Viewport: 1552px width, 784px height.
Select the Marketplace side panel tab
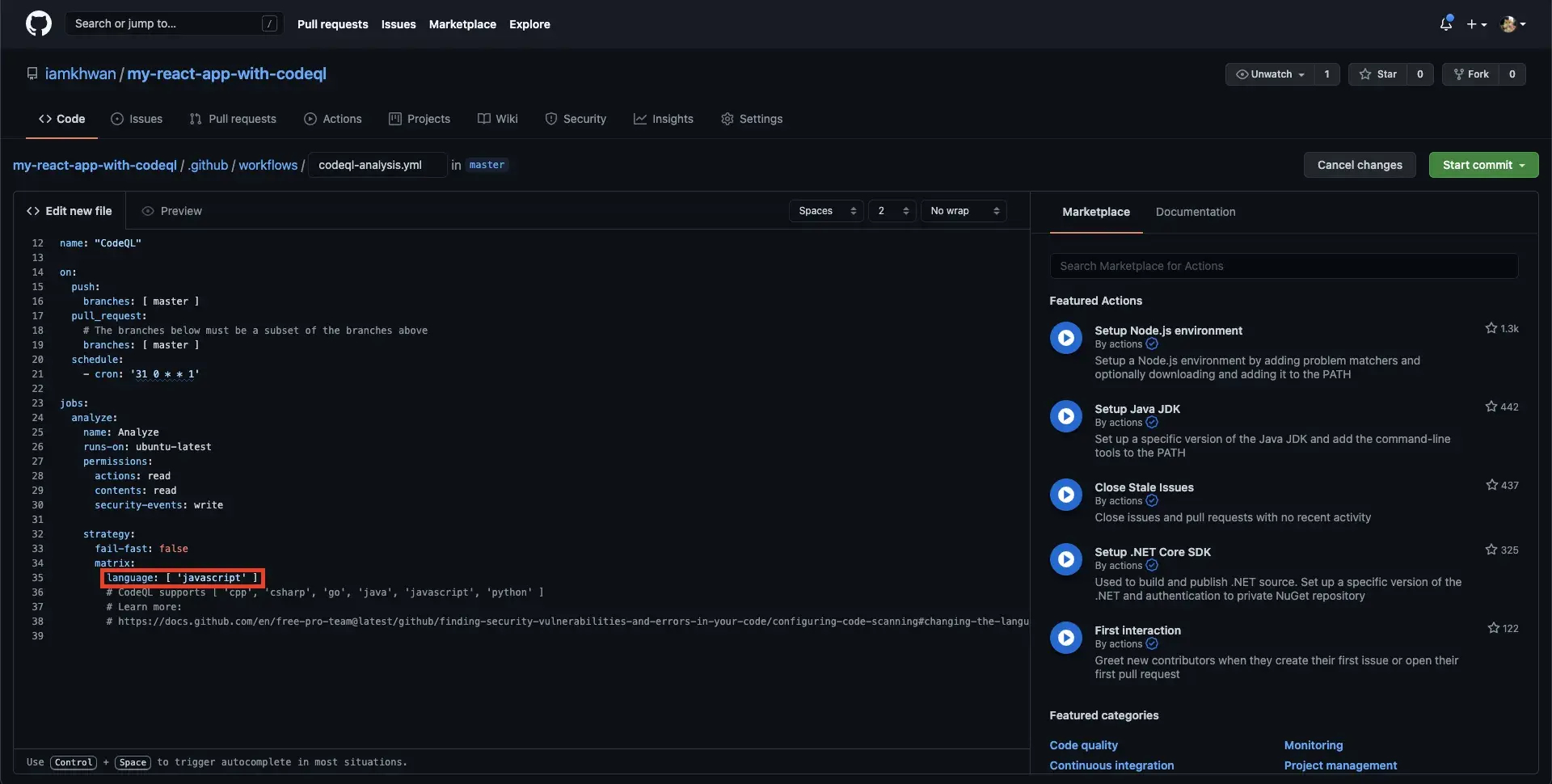point(1096,212)
